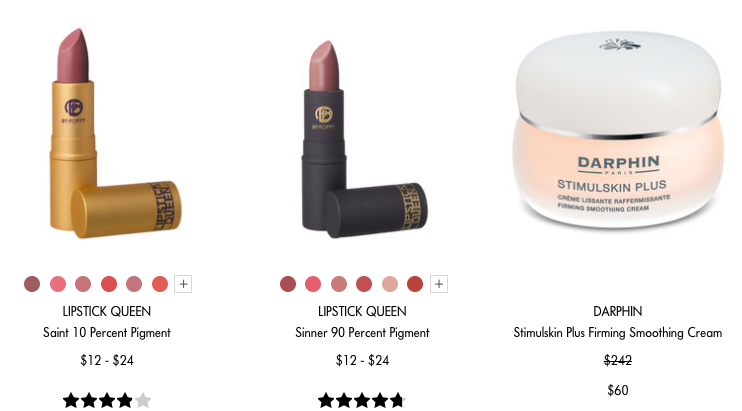Screen dimensions: 742x411
Task: Select first mauve swatch under Saint lipstick
Action: pyautogui.click(x=32, y=284)
